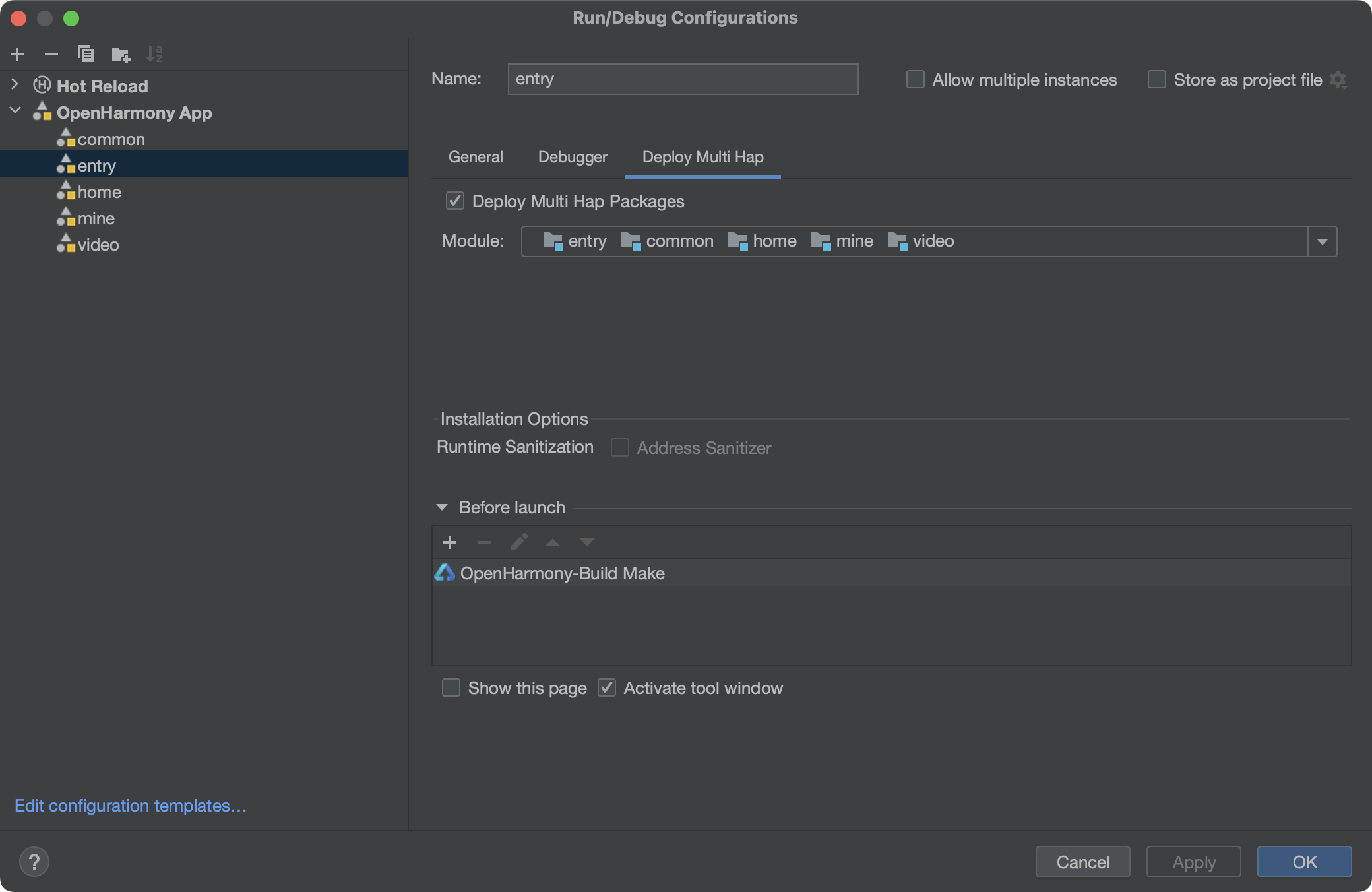The image size is (1372, 892).
Task: Collapse the Before launch section
Action: [442, 507]
